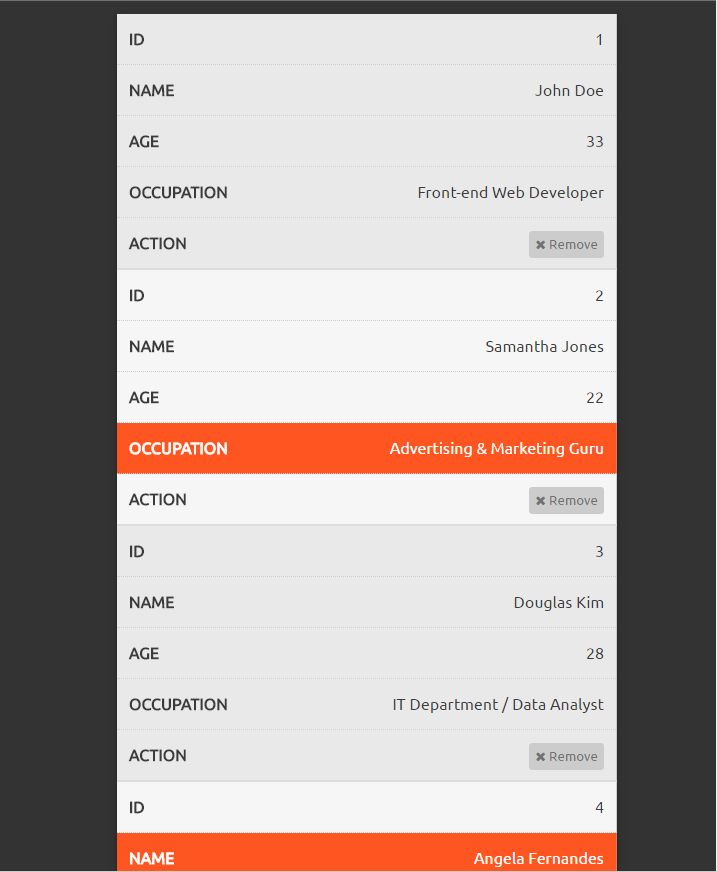Image resolution: width=717 pixels, height=872 pixels.
Task: Select the Front-end Web Developer occupation text
Action: 510,193
